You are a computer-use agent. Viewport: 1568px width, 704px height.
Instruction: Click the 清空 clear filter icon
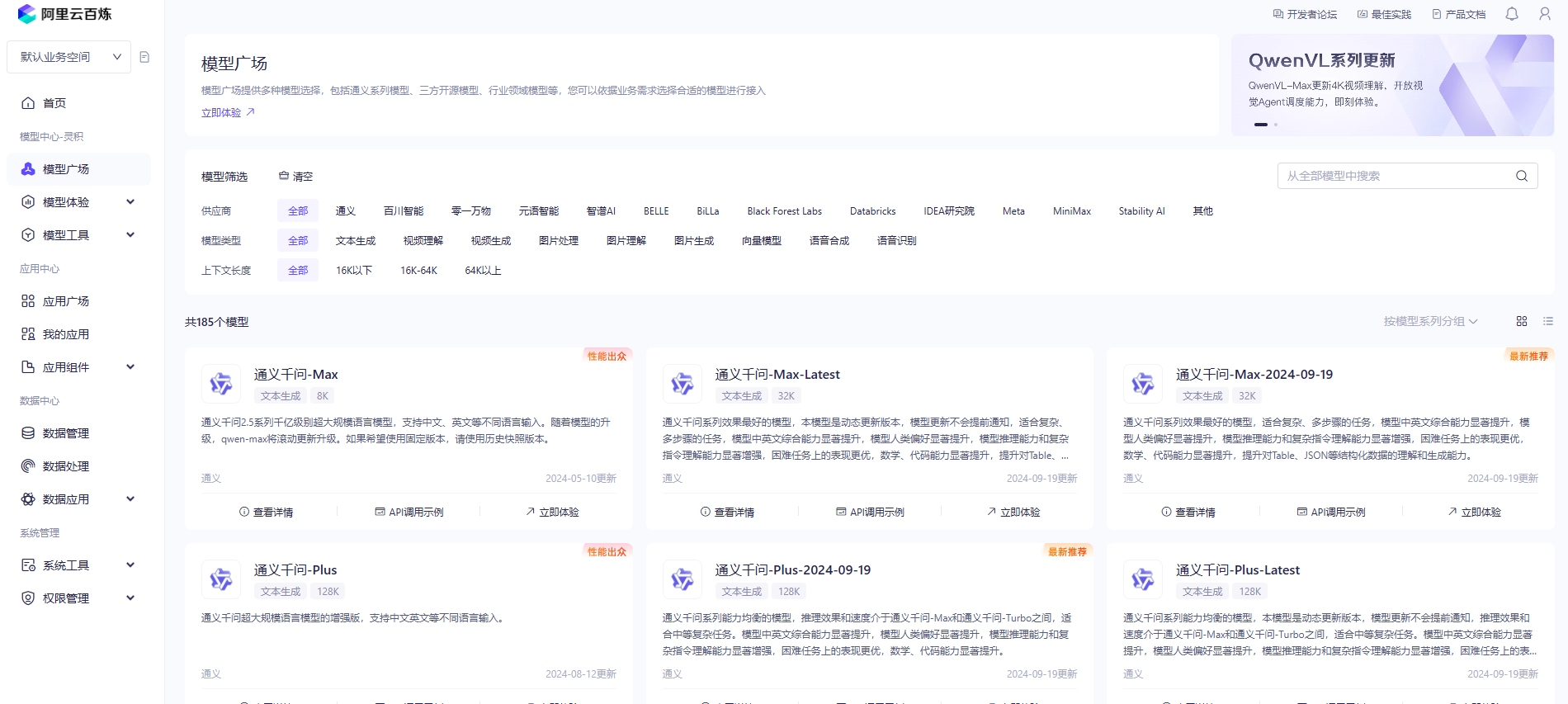click(284, 176)
